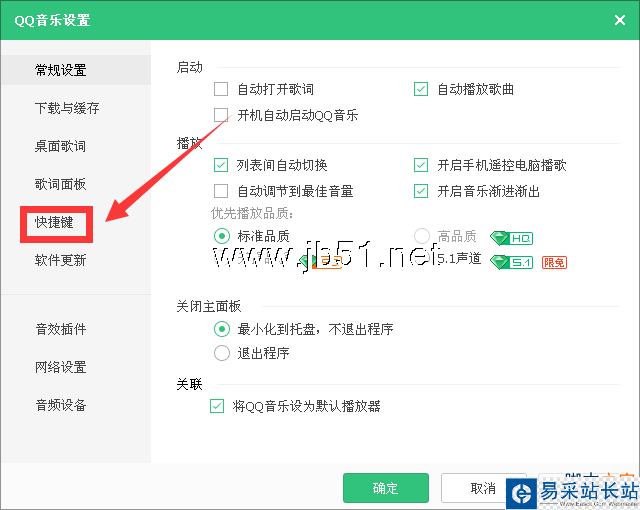
Task: Enable 自动调节到最佳音量 checkbox
Action: coord(221,191)
